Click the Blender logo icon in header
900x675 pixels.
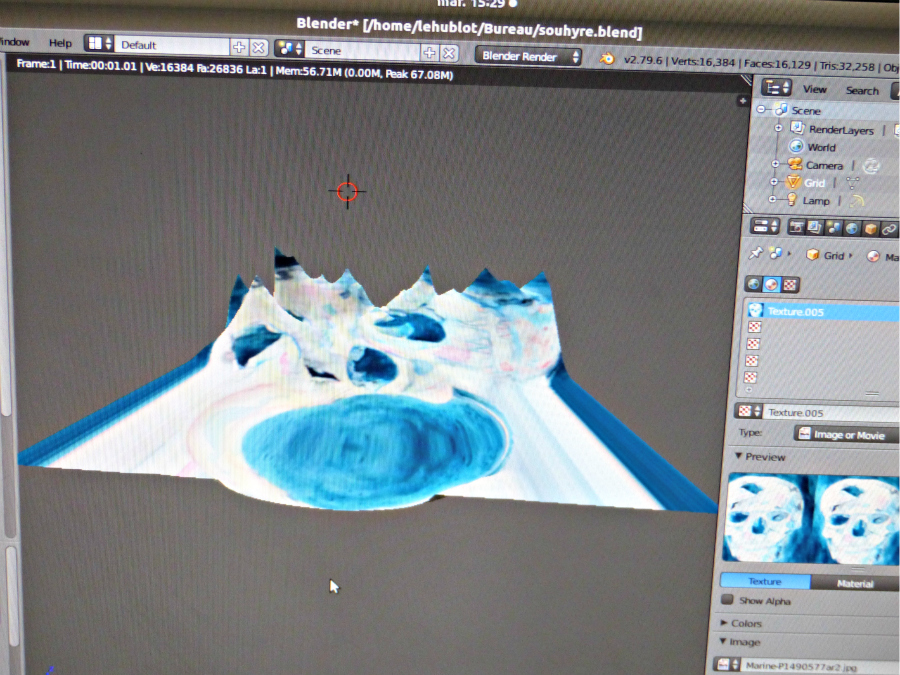(x=607, y=58)
